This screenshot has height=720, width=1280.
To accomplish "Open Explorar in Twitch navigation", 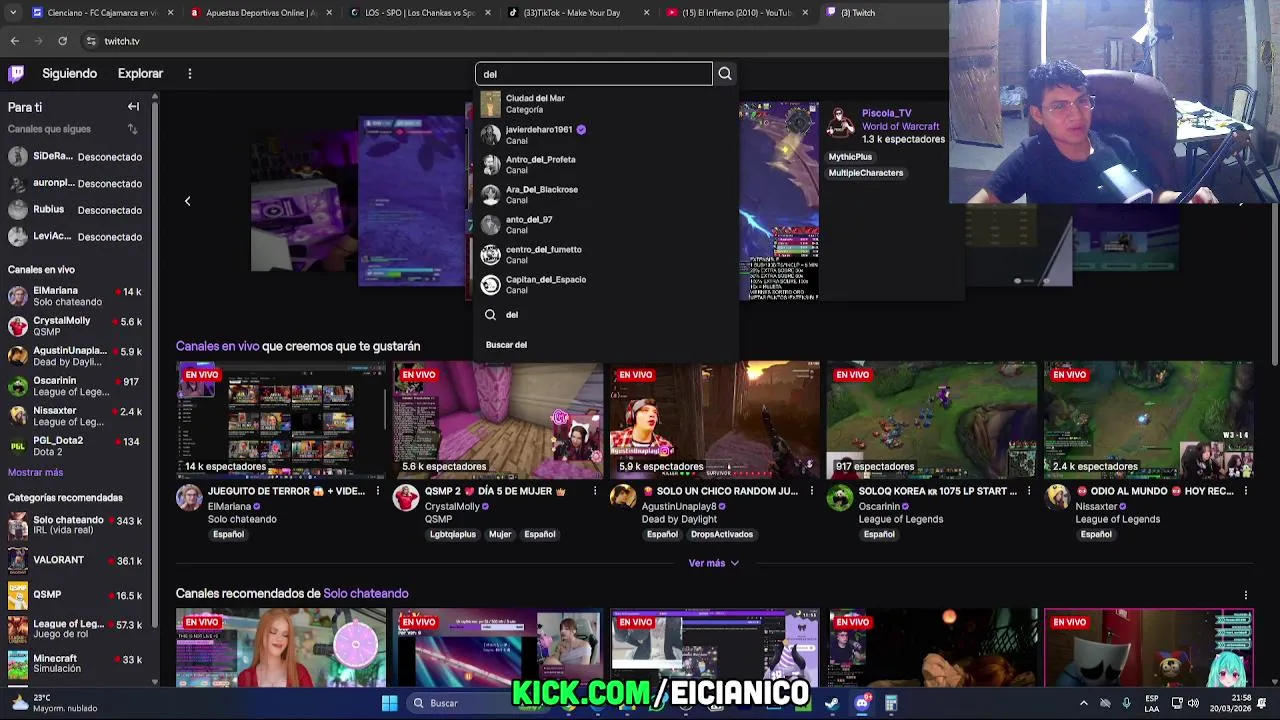I will click(140, 73).
